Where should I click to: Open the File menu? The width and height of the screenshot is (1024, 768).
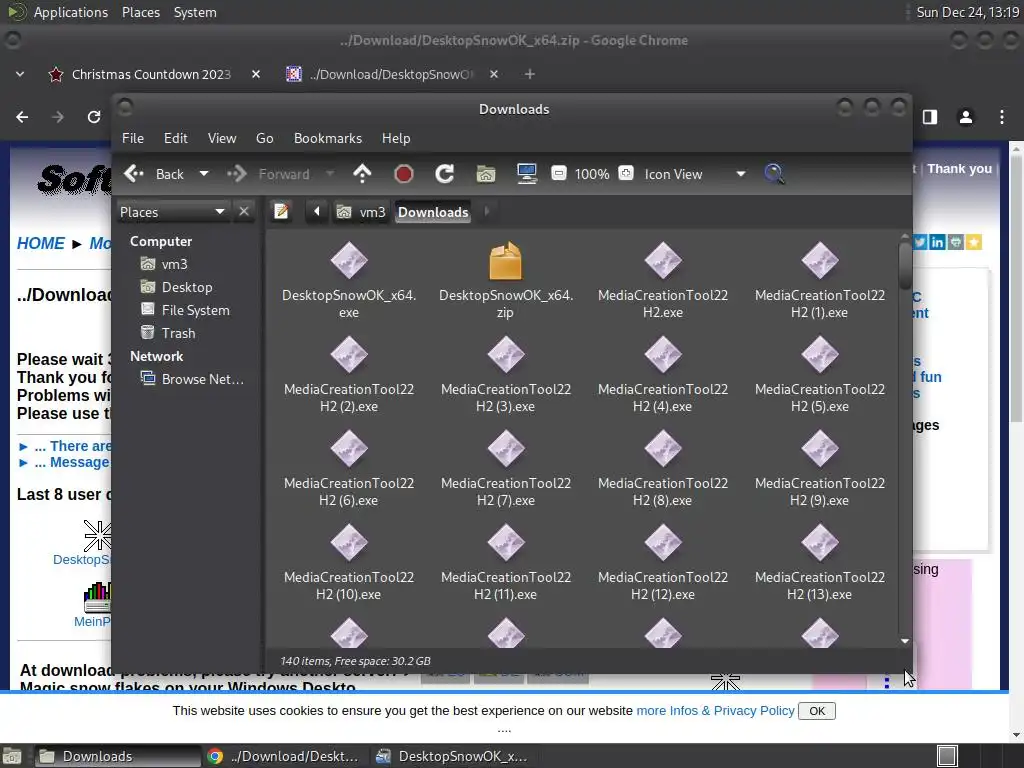coord(133,138)
